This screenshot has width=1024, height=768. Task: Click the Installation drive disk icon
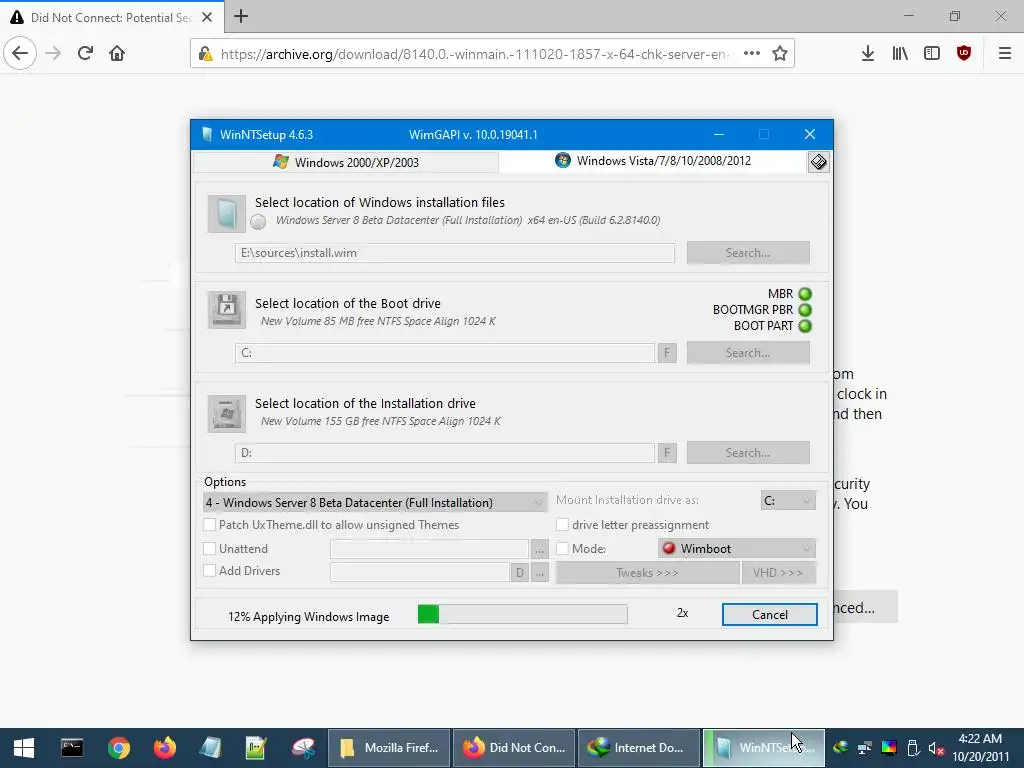[227, 413]
